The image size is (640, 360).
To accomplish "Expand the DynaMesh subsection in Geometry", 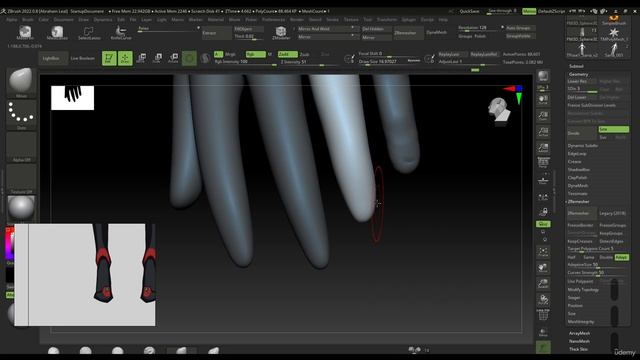I will coord(578,186).
